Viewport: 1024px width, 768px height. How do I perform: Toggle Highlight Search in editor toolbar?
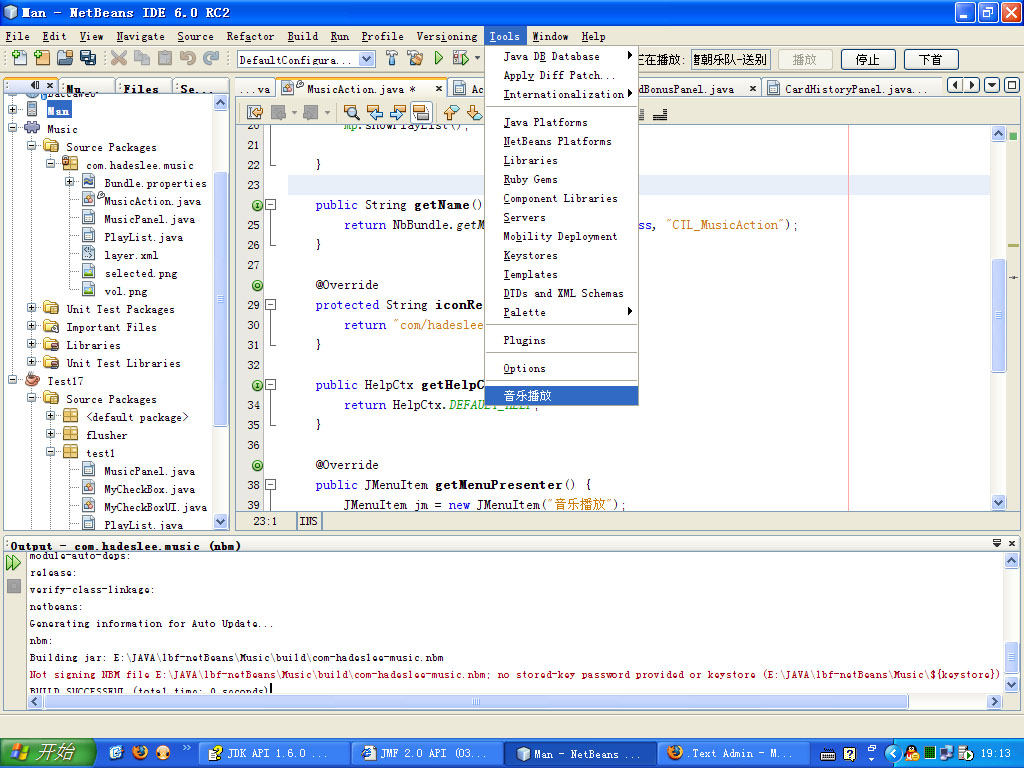tap(421, 113)
